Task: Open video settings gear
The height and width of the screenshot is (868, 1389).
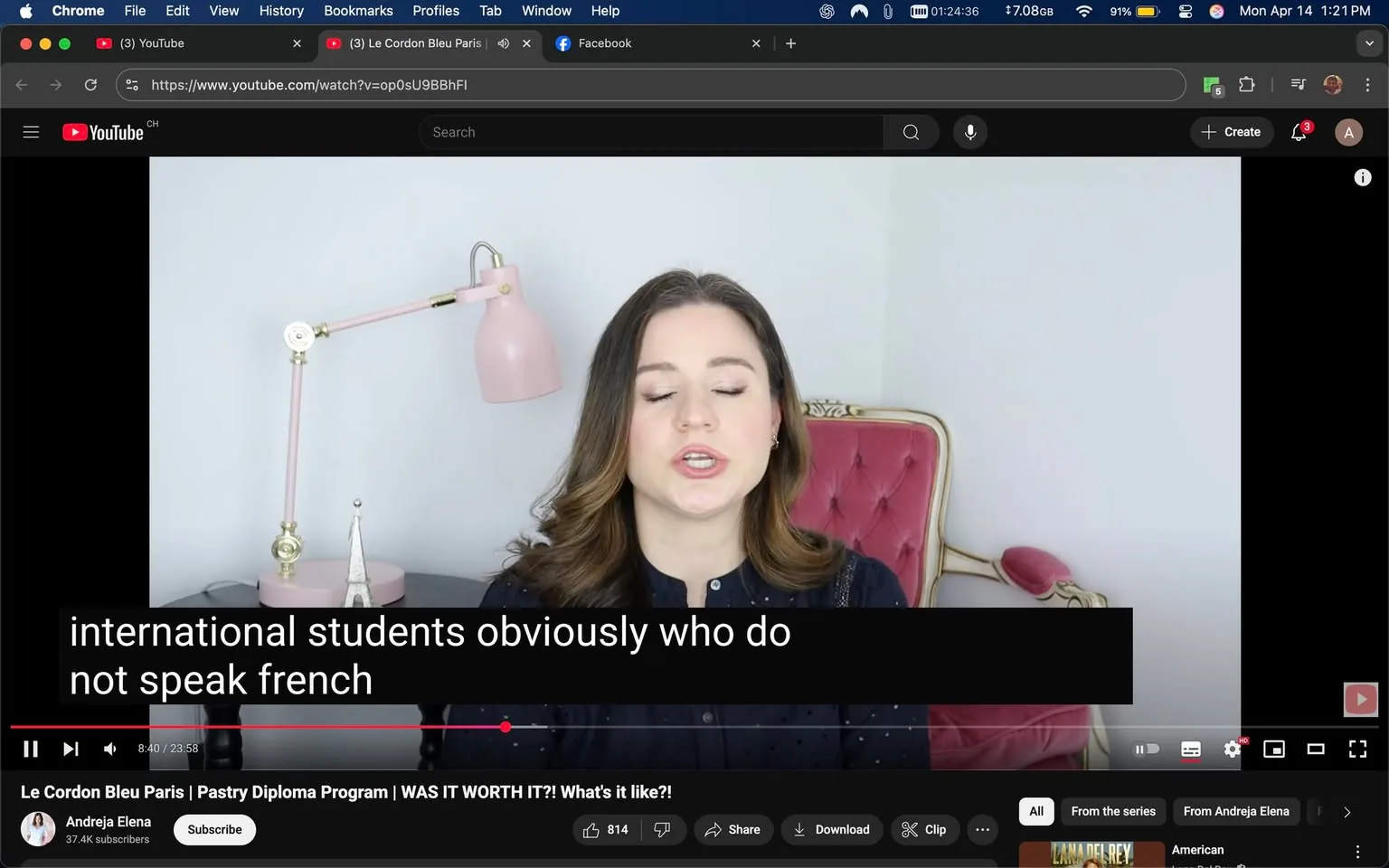Action: (1232, 749)
